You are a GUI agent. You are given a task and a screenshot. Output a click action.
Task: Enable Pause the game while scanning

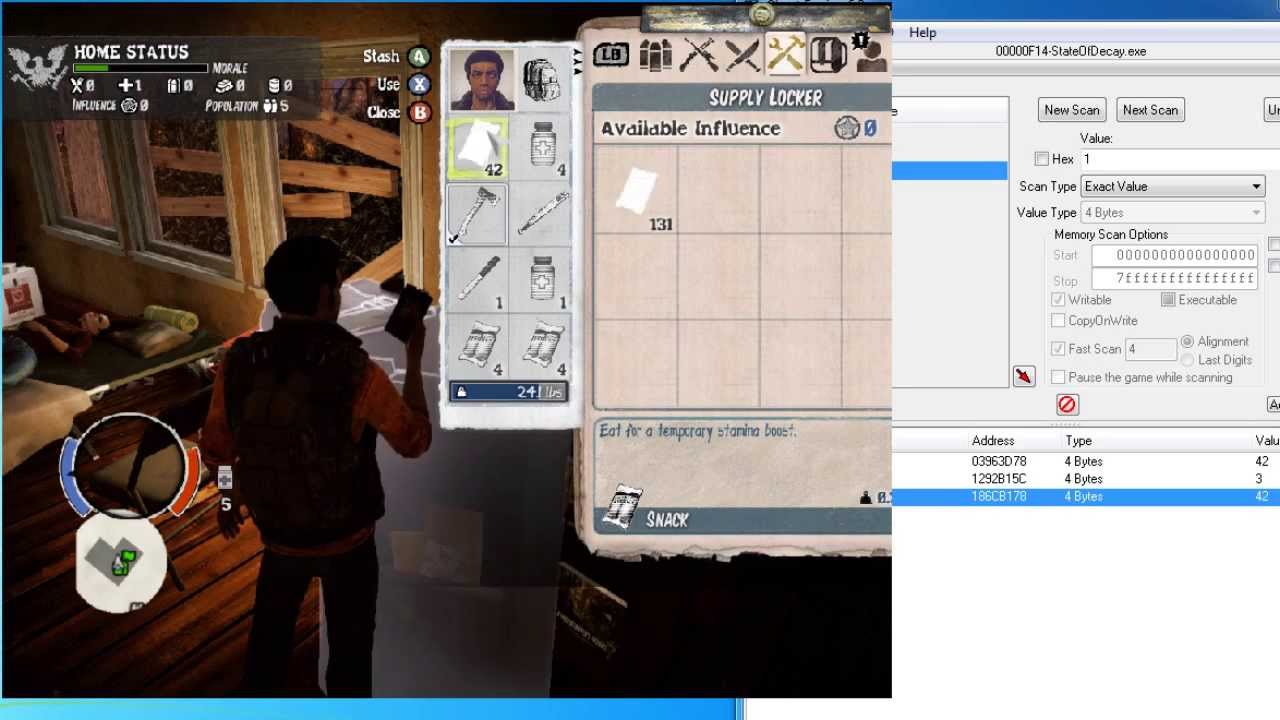pyautogui.click(x=1058, y=378)
